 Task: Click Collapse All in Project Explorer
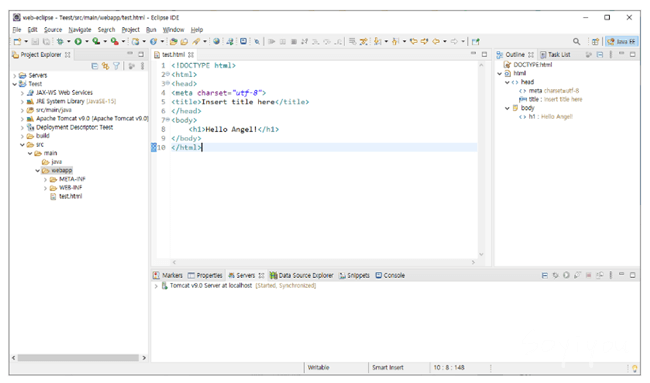[x=95, y=66]
